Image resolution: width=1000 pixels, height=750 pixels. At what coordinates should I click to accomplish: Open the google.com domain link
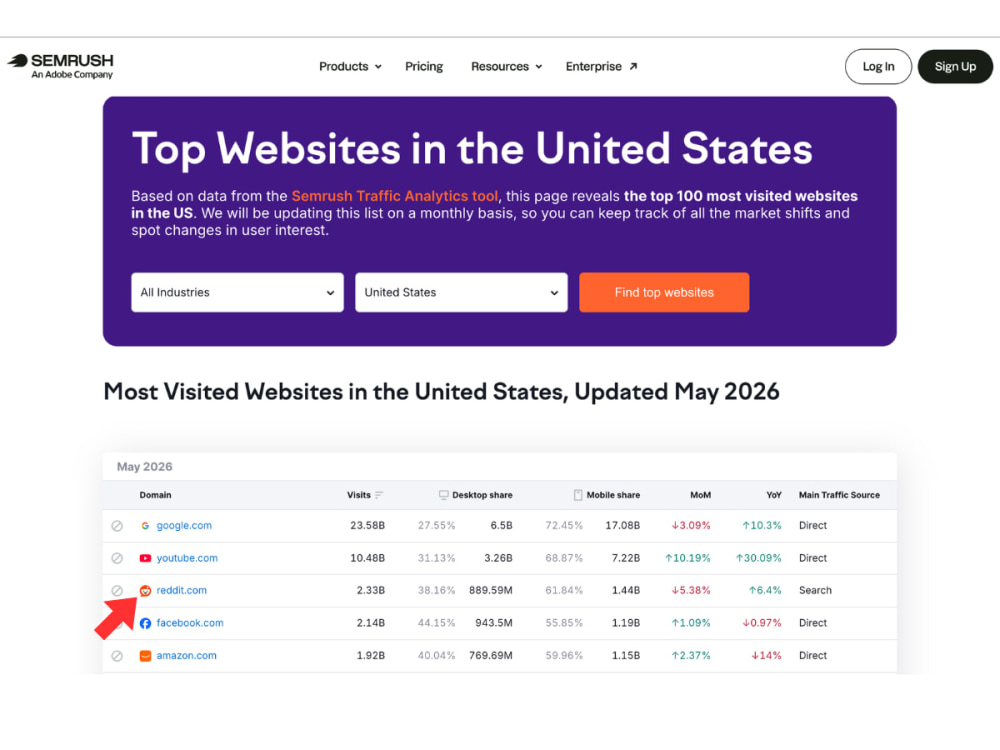184,526
